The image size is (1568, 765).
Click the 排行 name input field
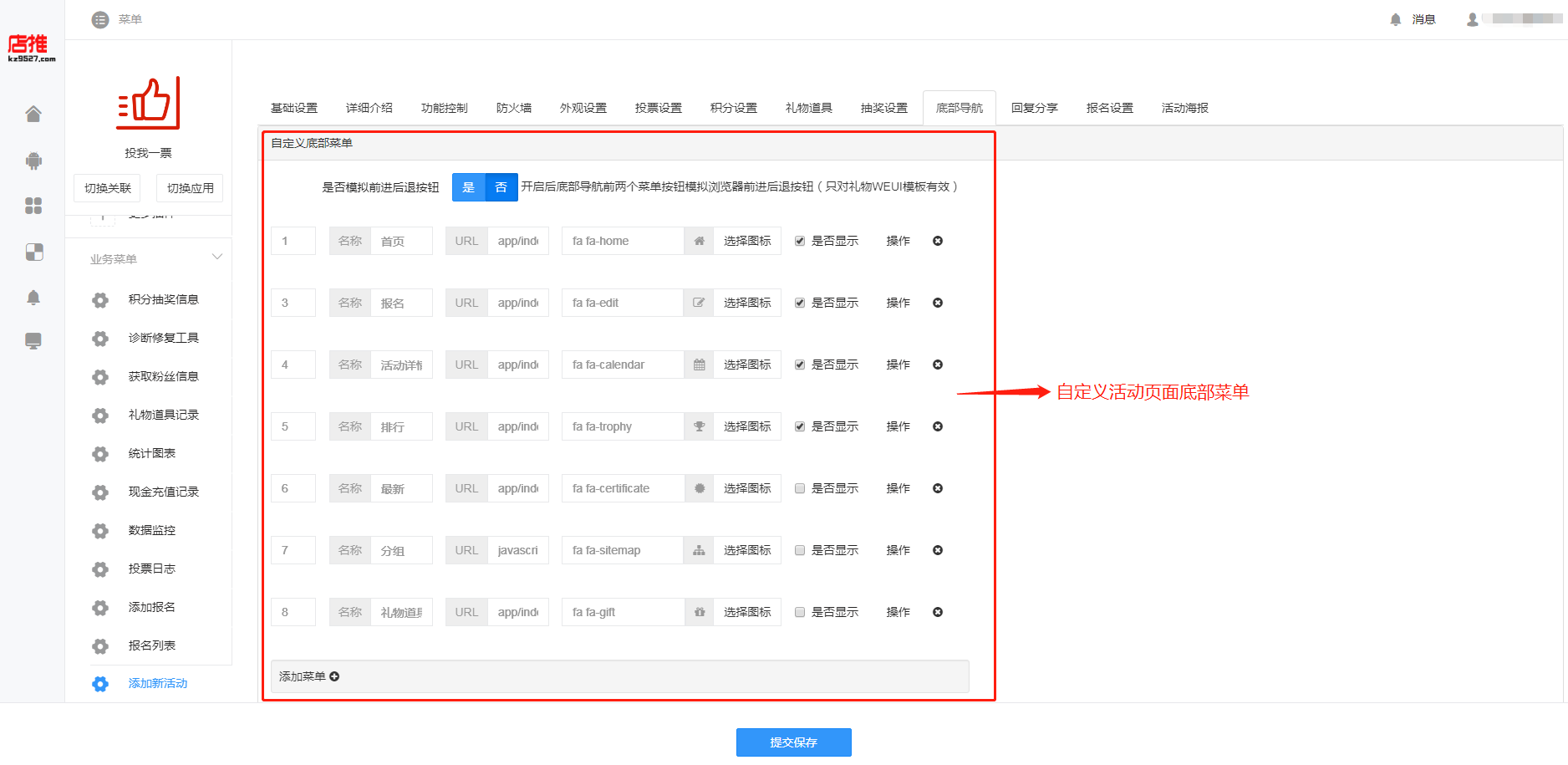[x=401, y=426]
